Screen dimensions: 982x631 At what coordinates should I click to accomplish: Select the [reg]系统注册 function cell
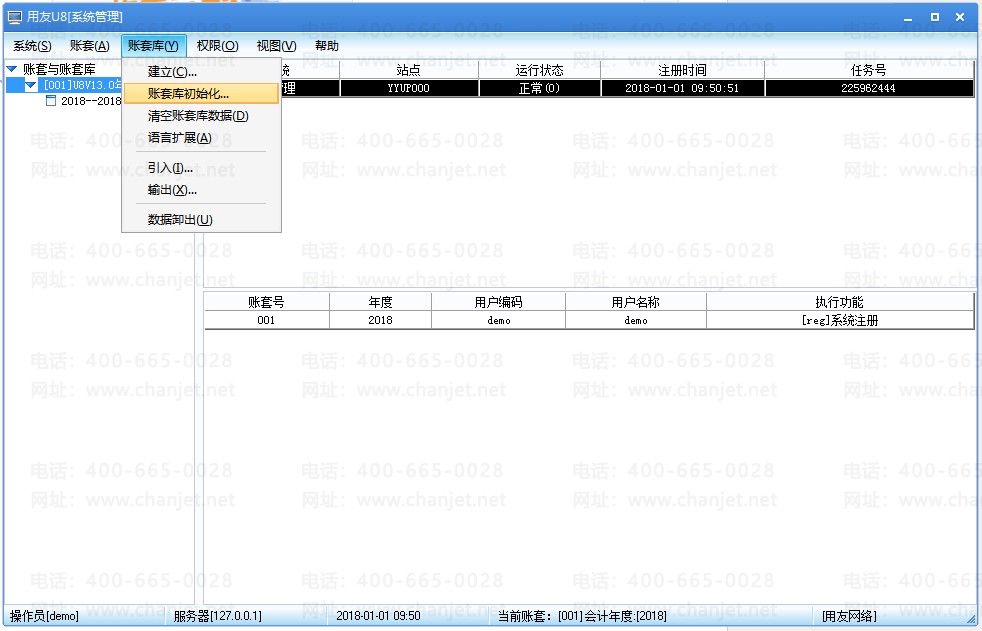[x=839, y=321]
